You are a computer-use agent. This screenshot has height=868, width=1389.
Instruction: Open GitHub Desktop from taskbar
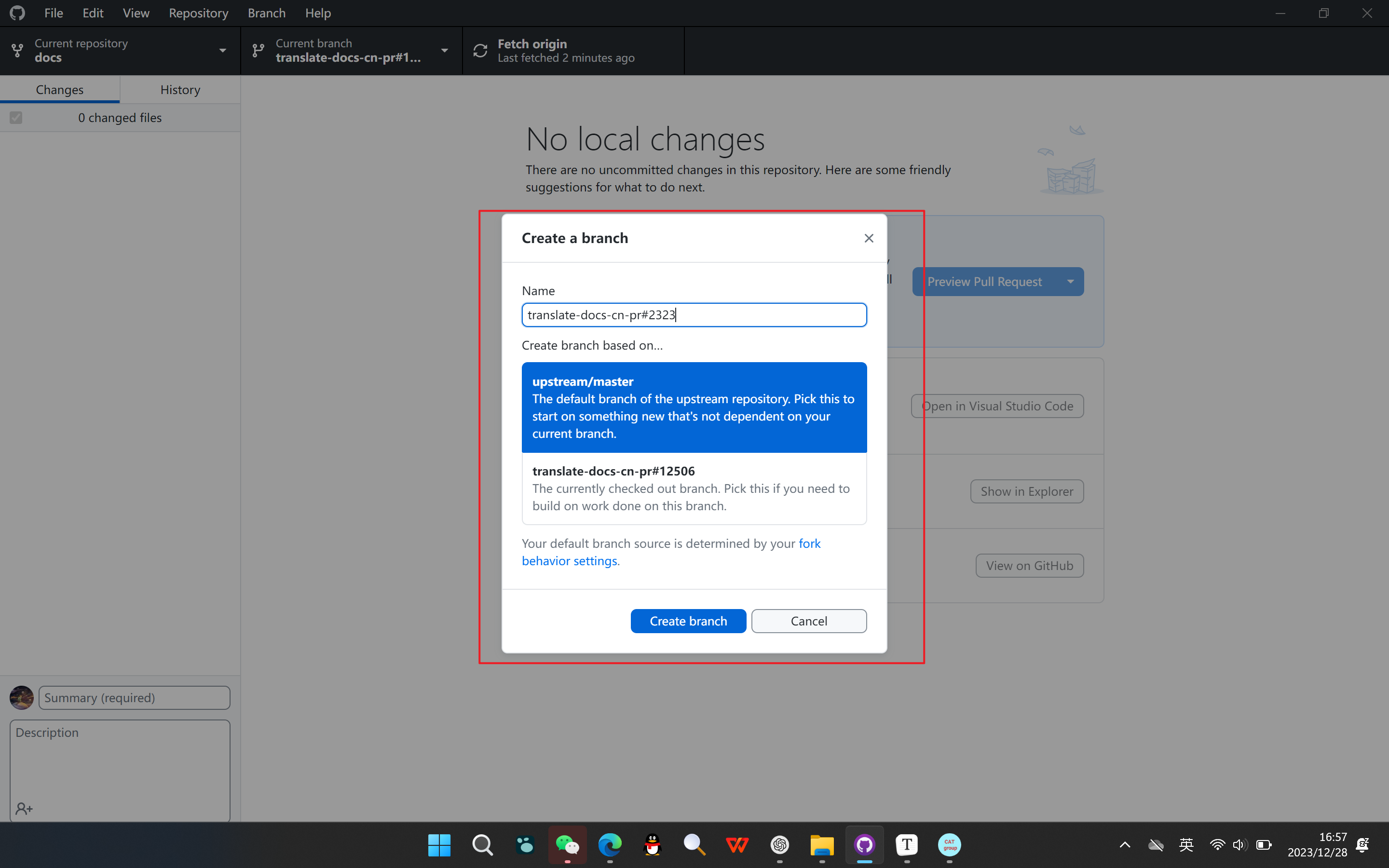click(864, 844)
